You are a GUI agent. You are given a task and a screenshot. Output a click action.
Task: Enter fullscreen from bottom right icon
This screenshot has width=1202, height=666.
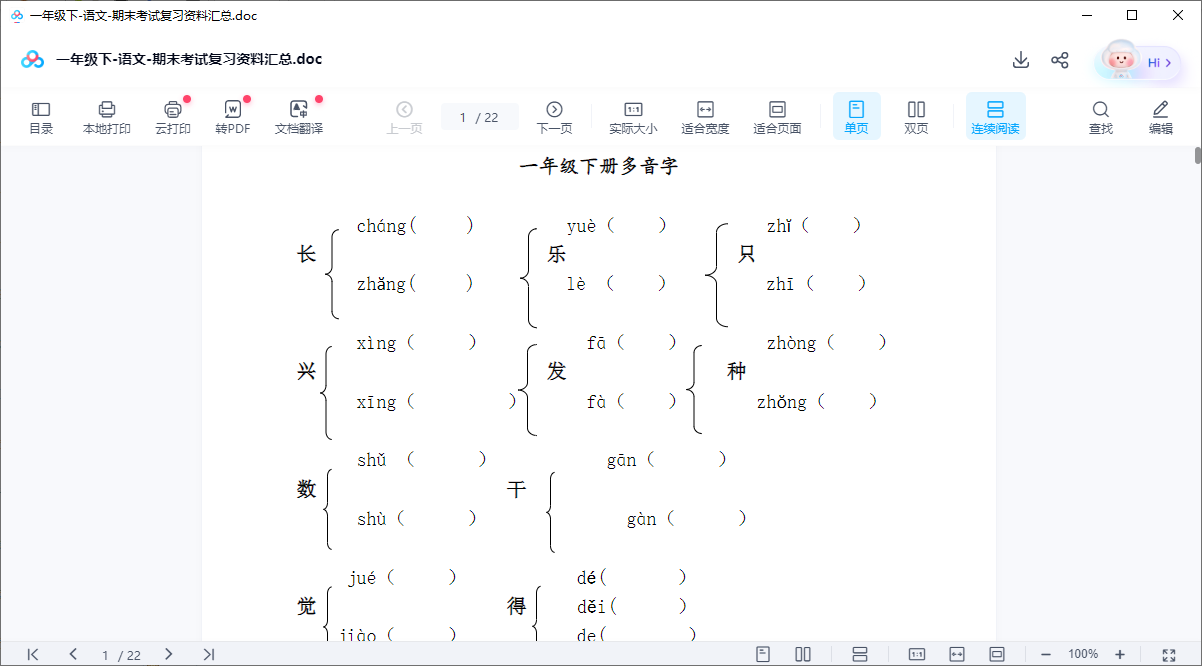pyautogui.click(x=1169, y=654)
